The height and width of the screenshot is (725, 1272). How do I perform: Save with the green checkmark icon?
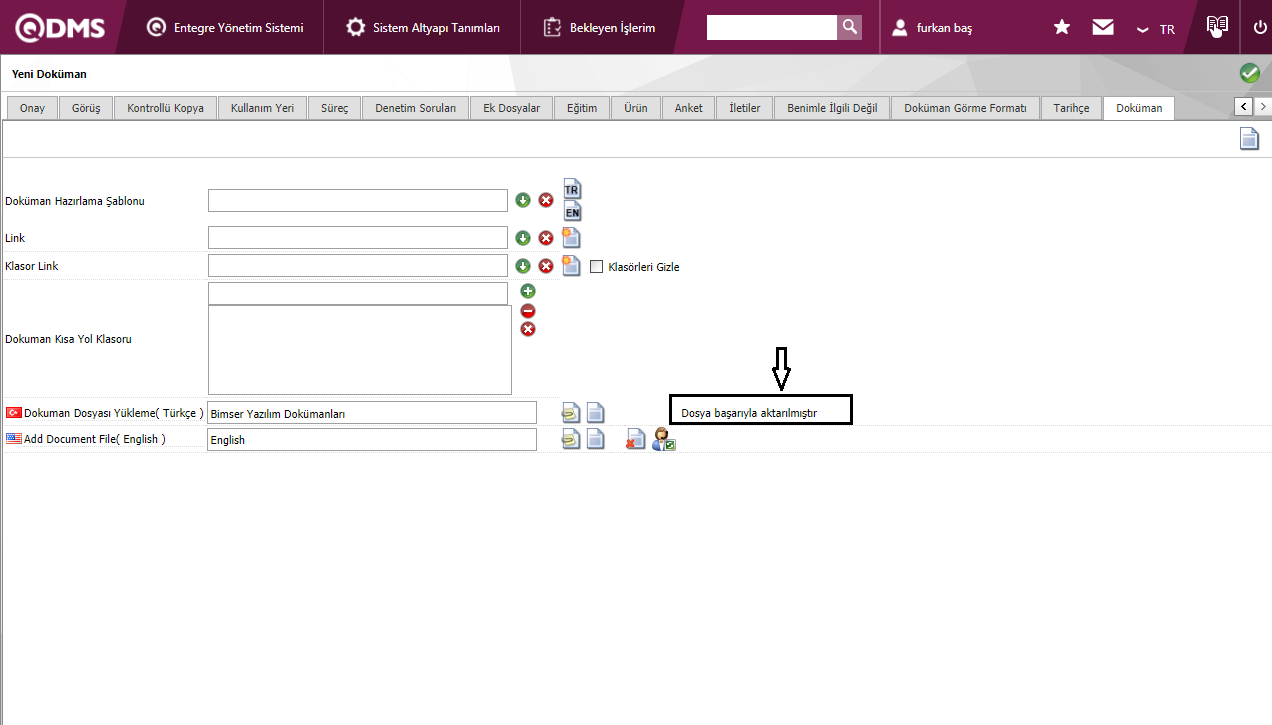point(1249,73)
